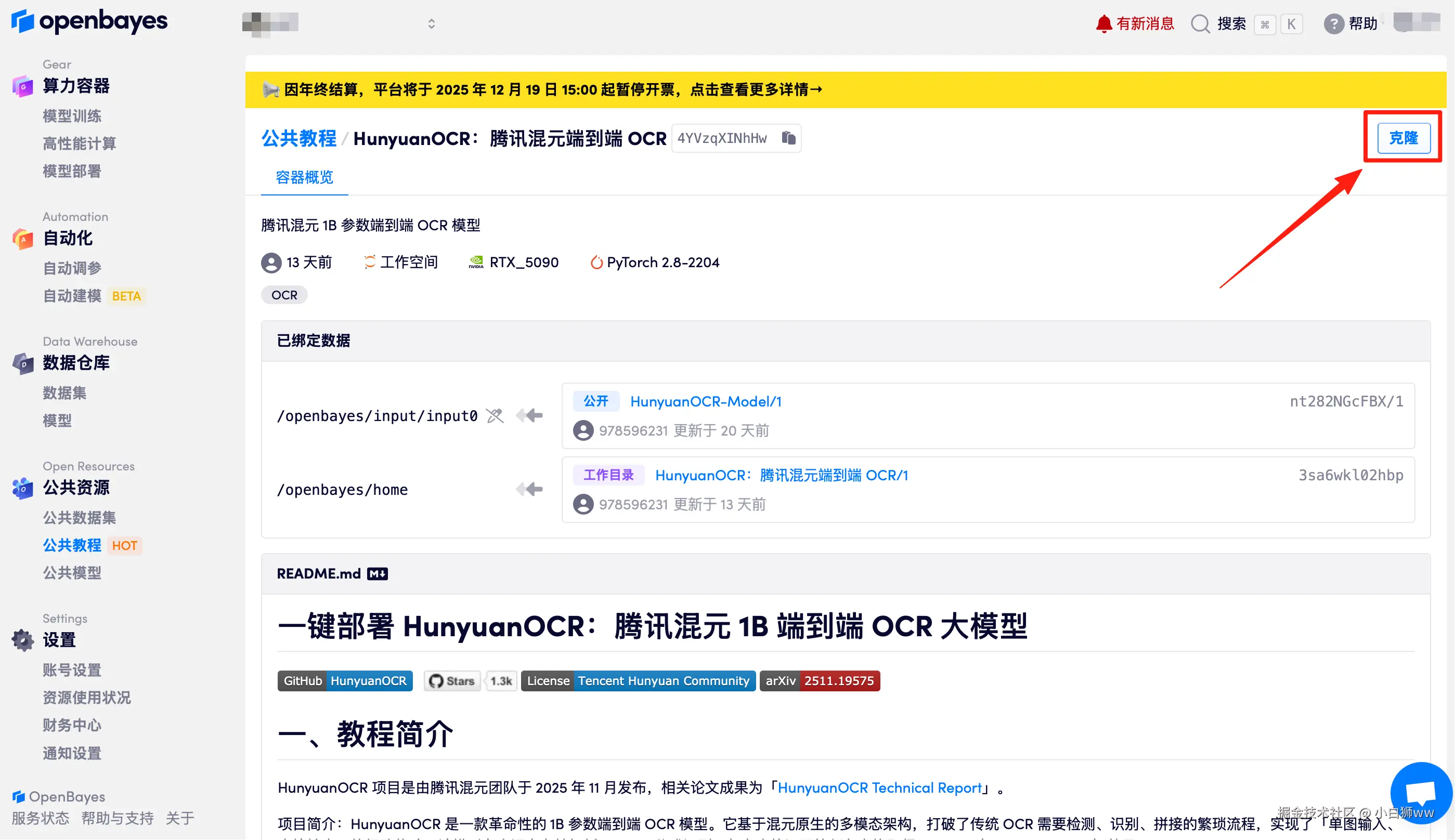Screen dimensions: 1455x840
Task: Click the 公共教程 breadcrumb link
Action: point(298,138)
